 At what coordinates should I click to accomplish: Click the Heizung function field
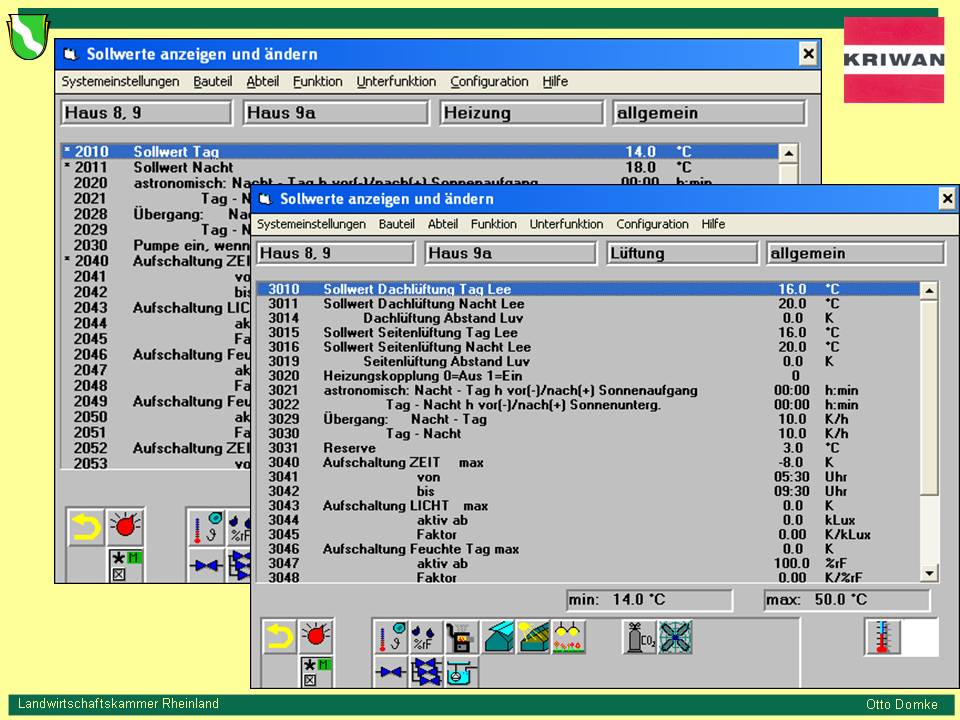pyautogui.click(x=521, y=113)
